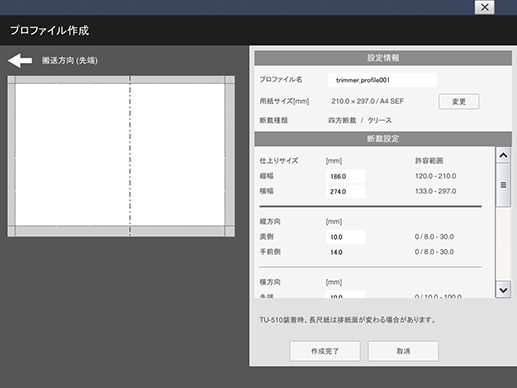Click the 断裁設定 section header
517x388 pixels.
383,139
